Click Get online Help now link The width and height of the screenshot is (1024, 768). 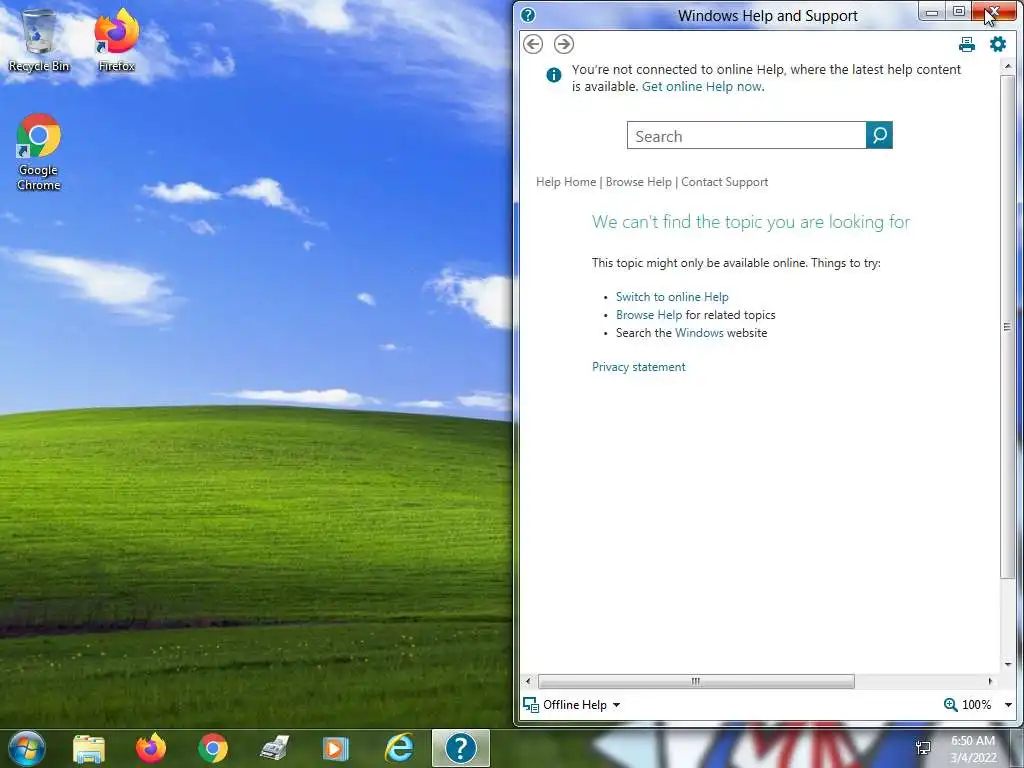pyautogui.click(x=702, y=87)
